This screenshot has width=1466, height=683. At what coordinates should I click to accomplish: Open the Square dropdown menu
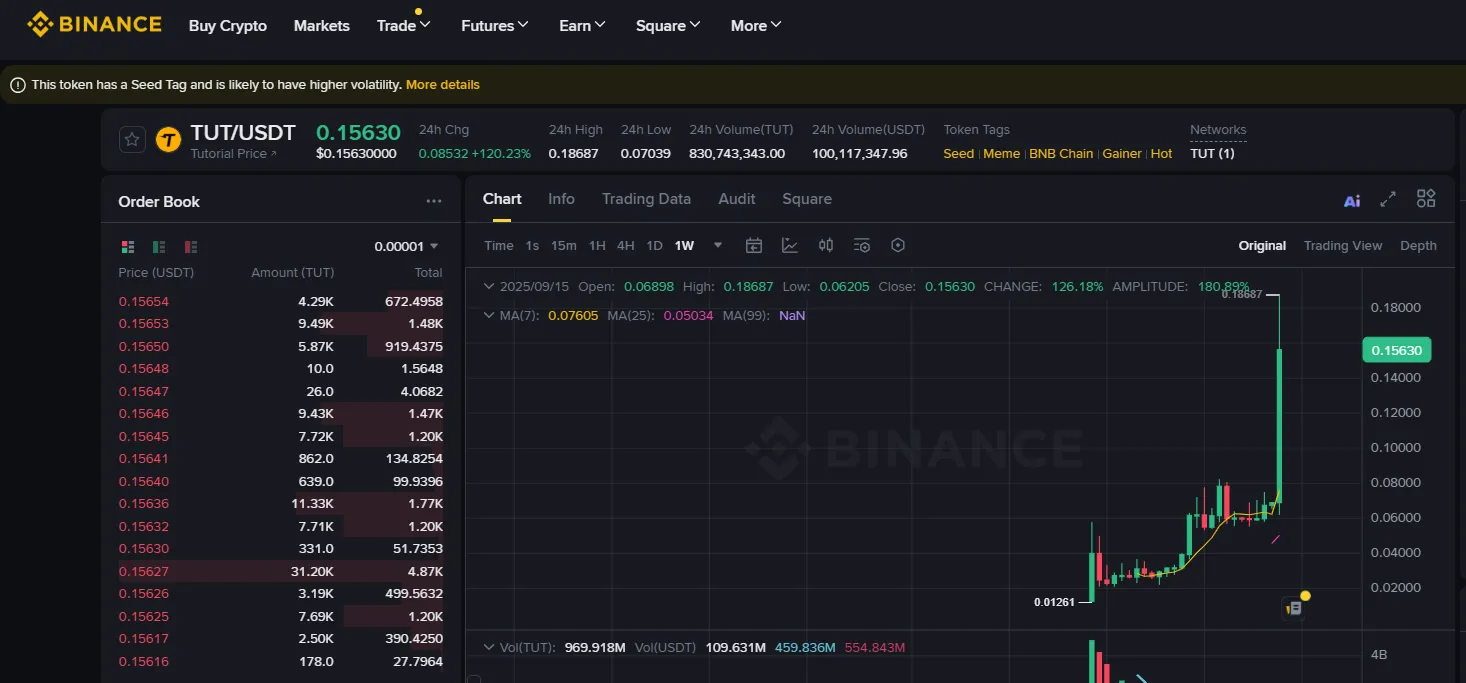coord(668,25)
